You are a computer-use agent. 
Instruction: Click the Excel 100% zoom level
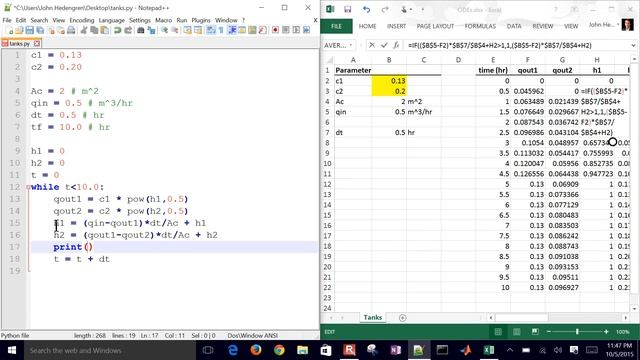(622, 332)
